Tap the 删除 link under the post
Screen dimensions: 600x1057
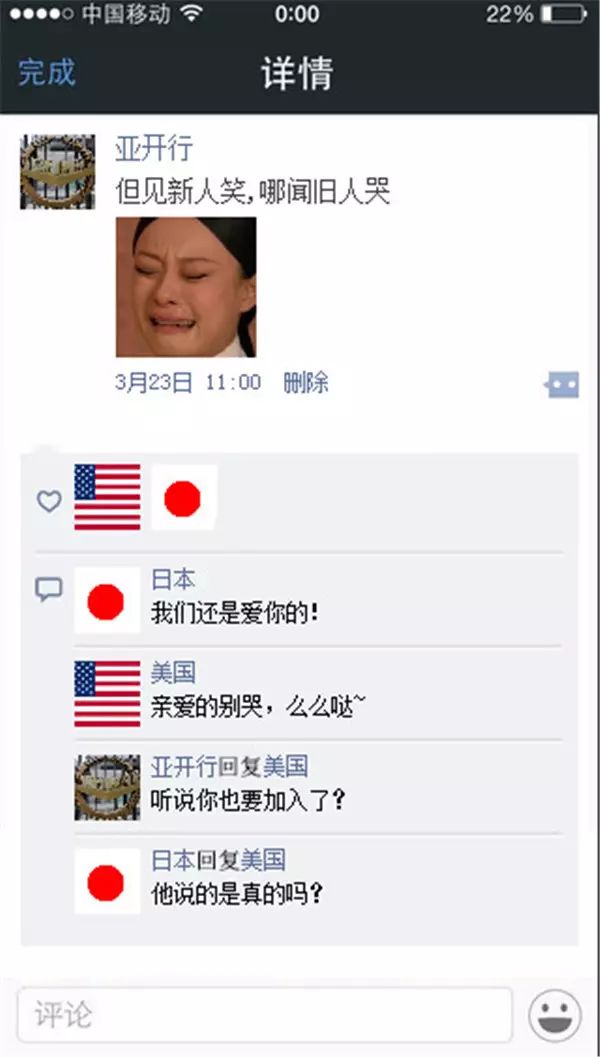pyautogui.click(x=305, y=383)
